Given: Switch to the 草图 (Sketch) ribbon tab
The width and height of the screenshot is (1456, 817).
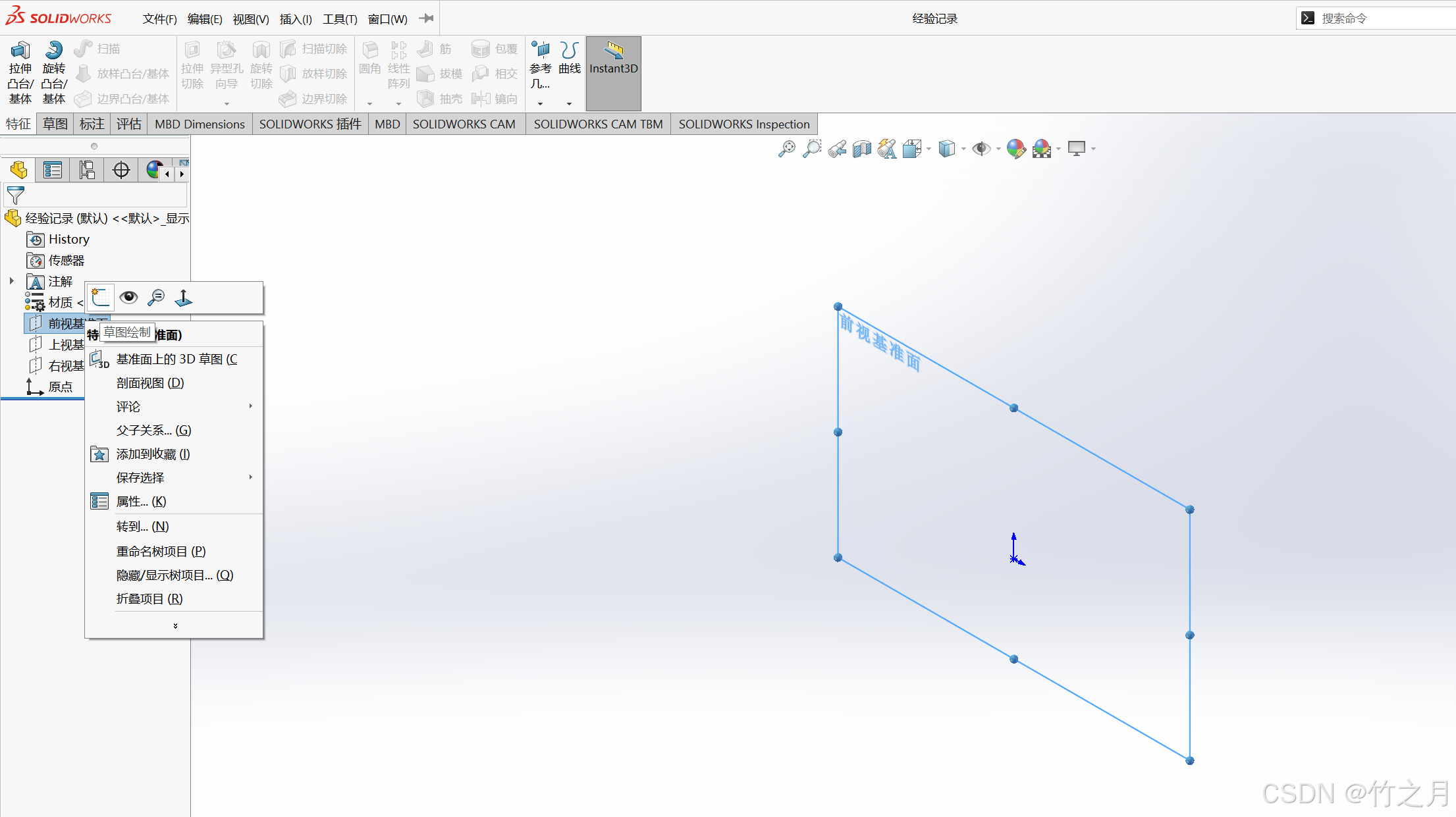Looking at the screenshot, I should (x=55, y=124).
